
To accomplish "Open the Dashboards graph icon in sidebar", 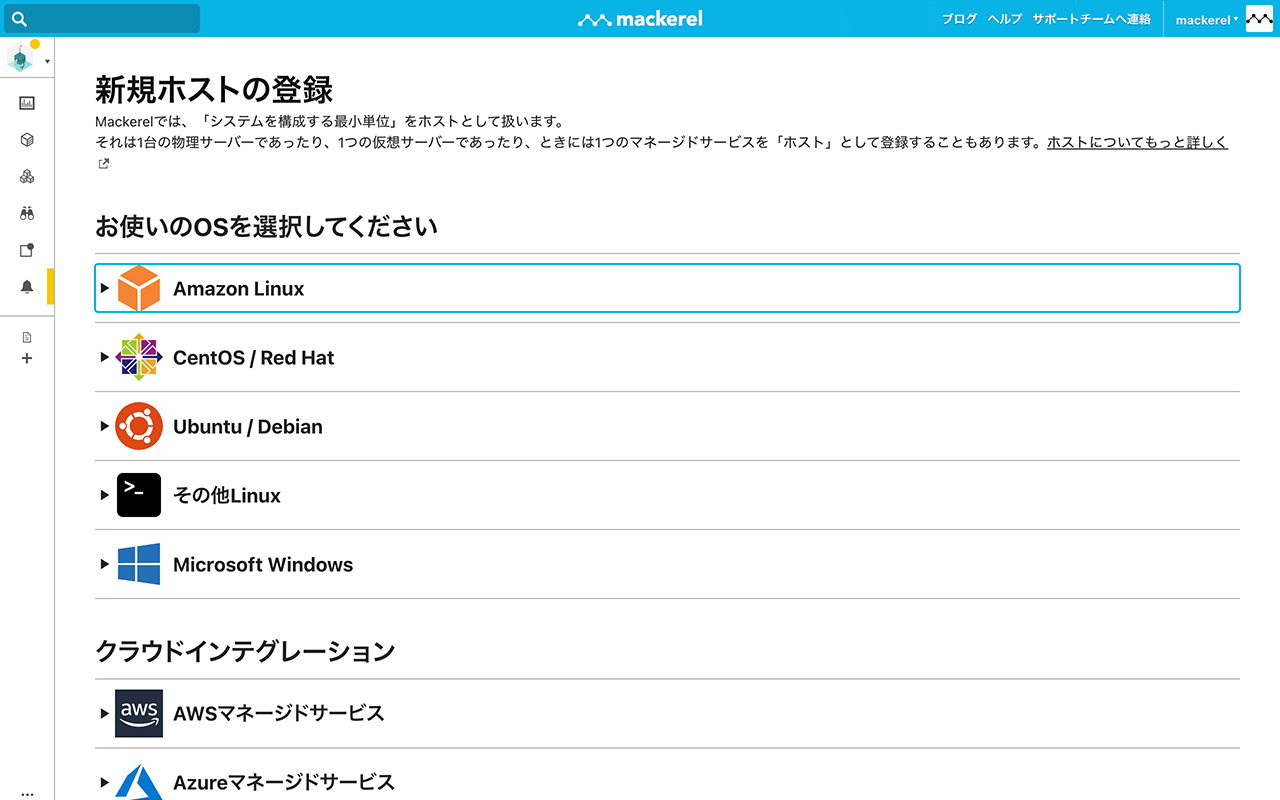I will point(26,102).
